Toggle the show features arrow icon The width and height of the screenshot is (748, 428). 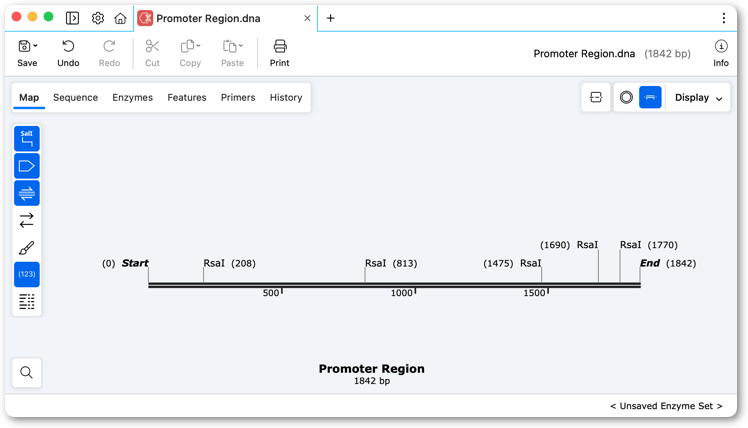point(27,166)
